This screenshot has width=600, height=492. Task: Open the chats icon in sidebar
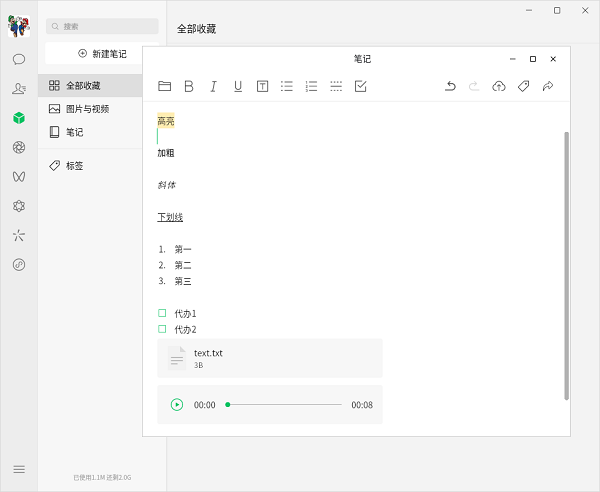pyautogui.click(x=19, y=59)
